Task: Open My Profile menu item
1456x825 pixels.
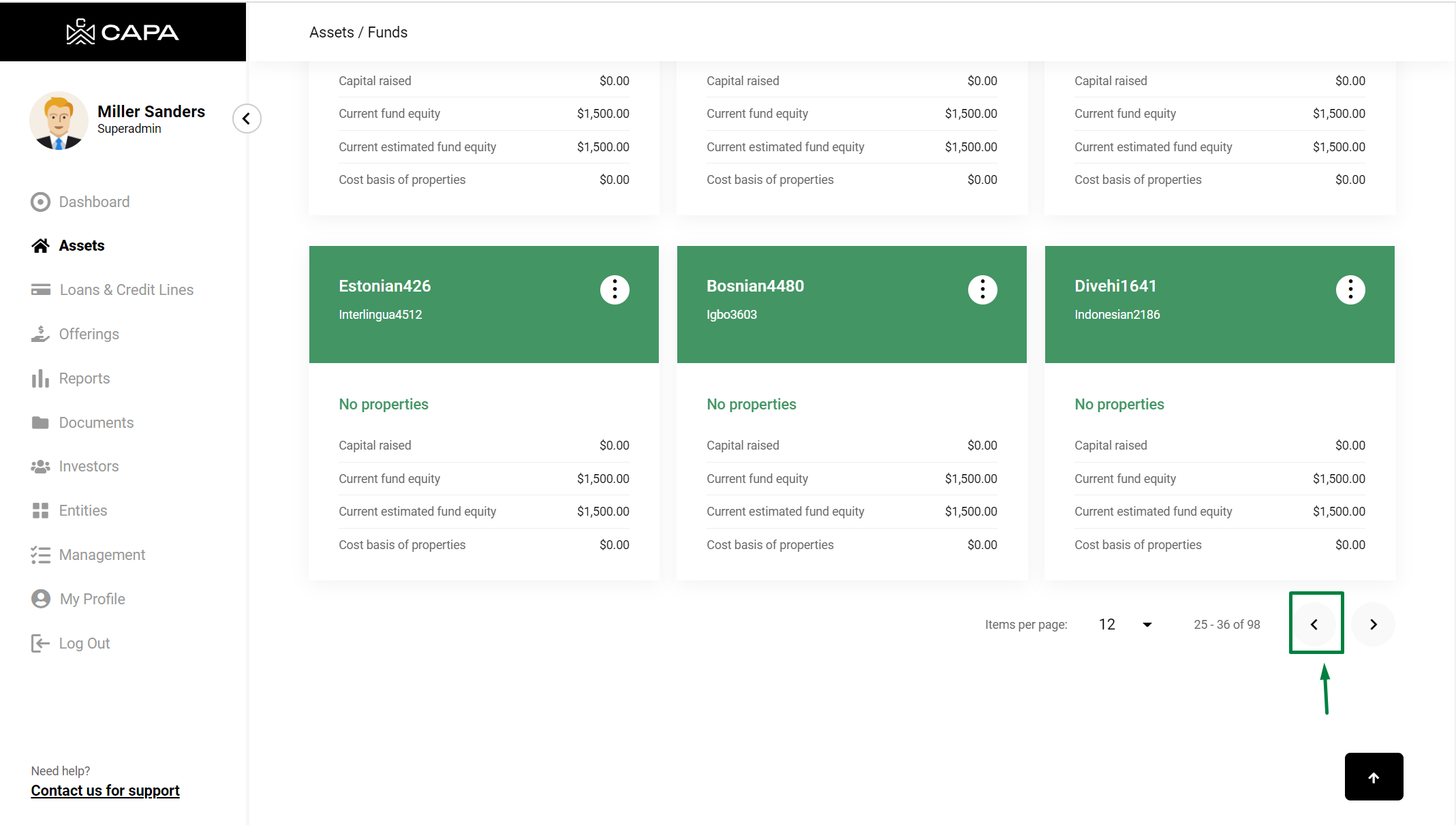Action: (x=92, y=599)
